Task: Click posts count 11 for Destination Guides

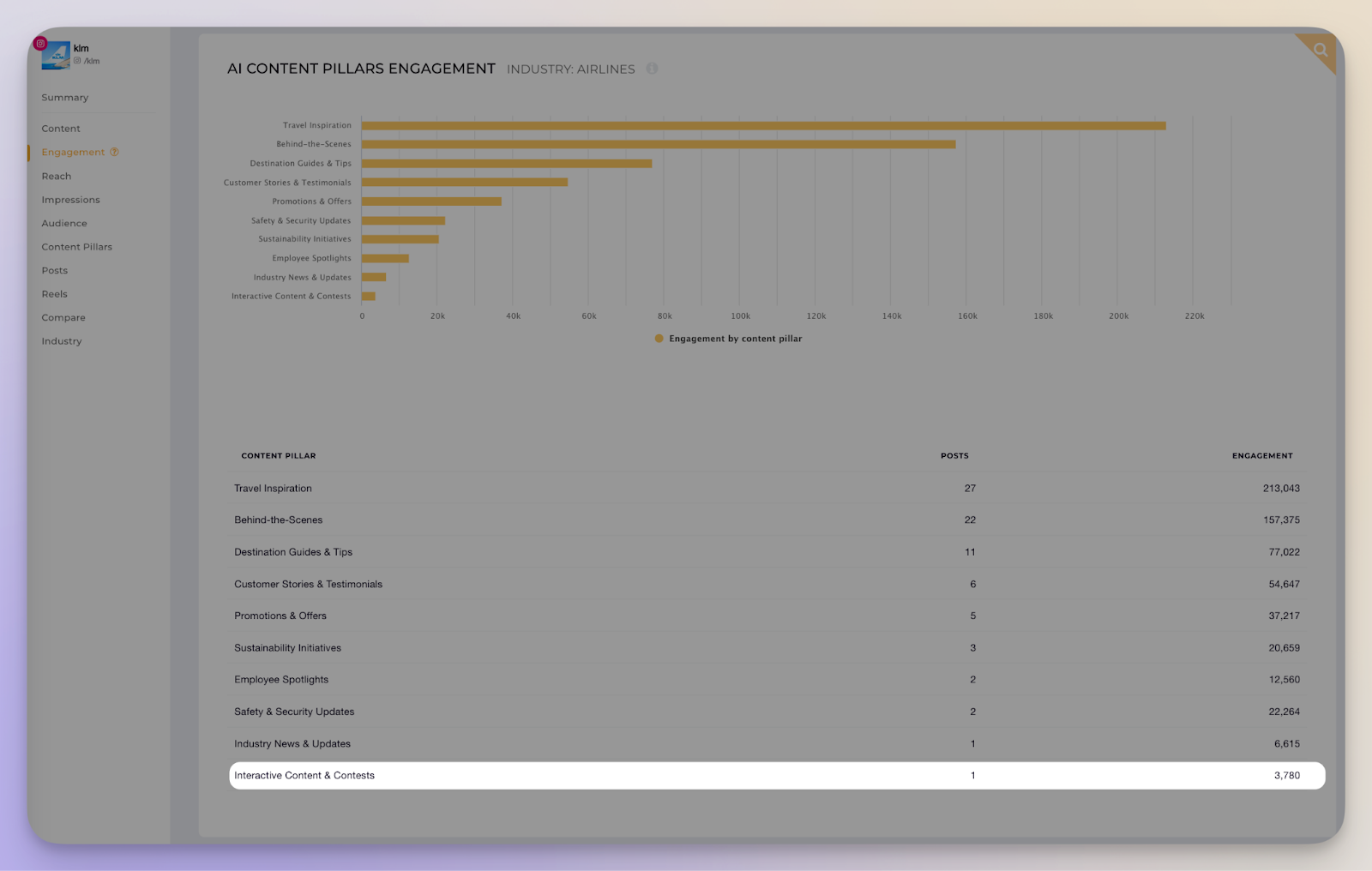Action: click(970, 552)
